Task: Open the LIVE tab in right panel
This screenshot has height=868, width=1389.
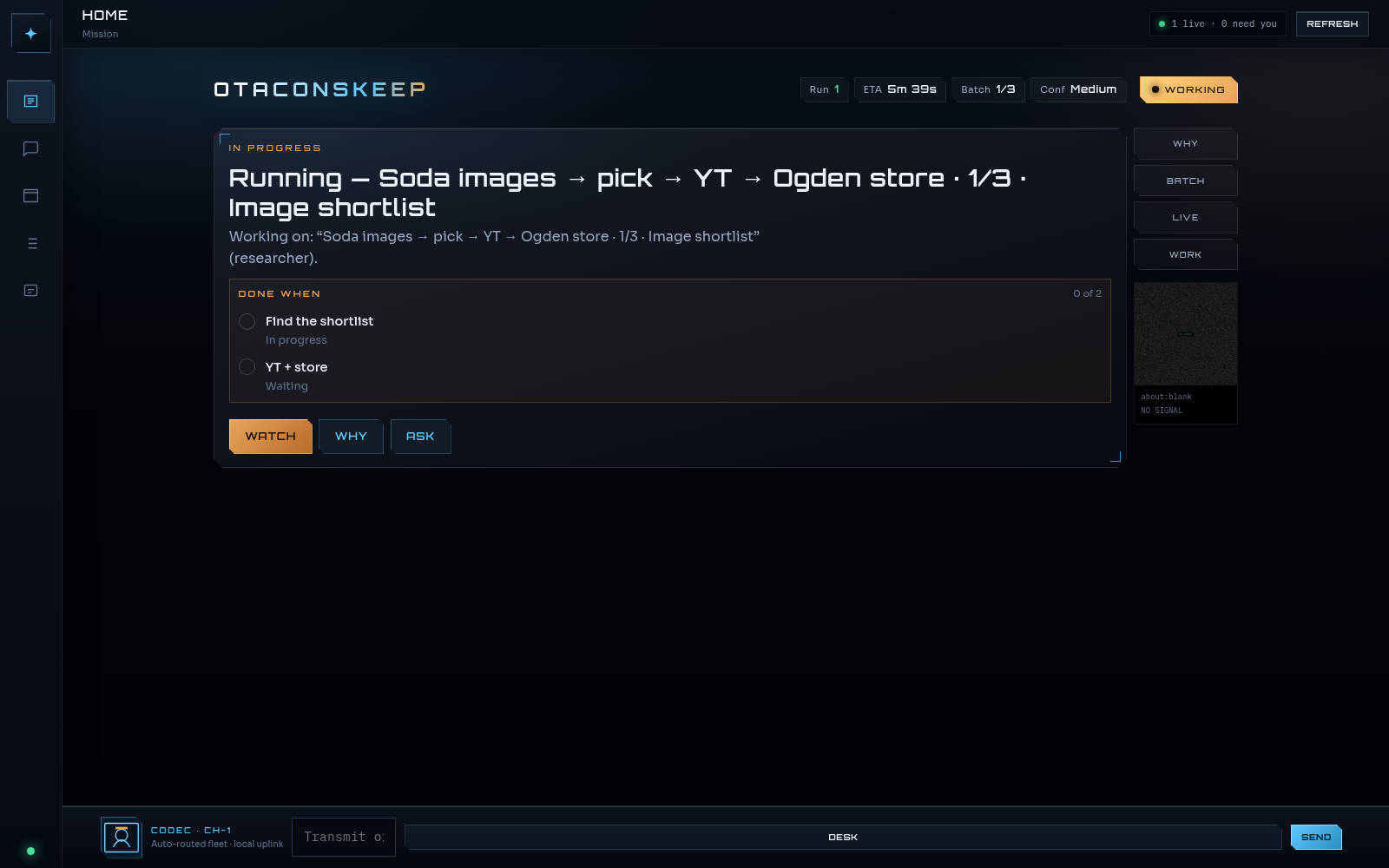Action: 1185,218
